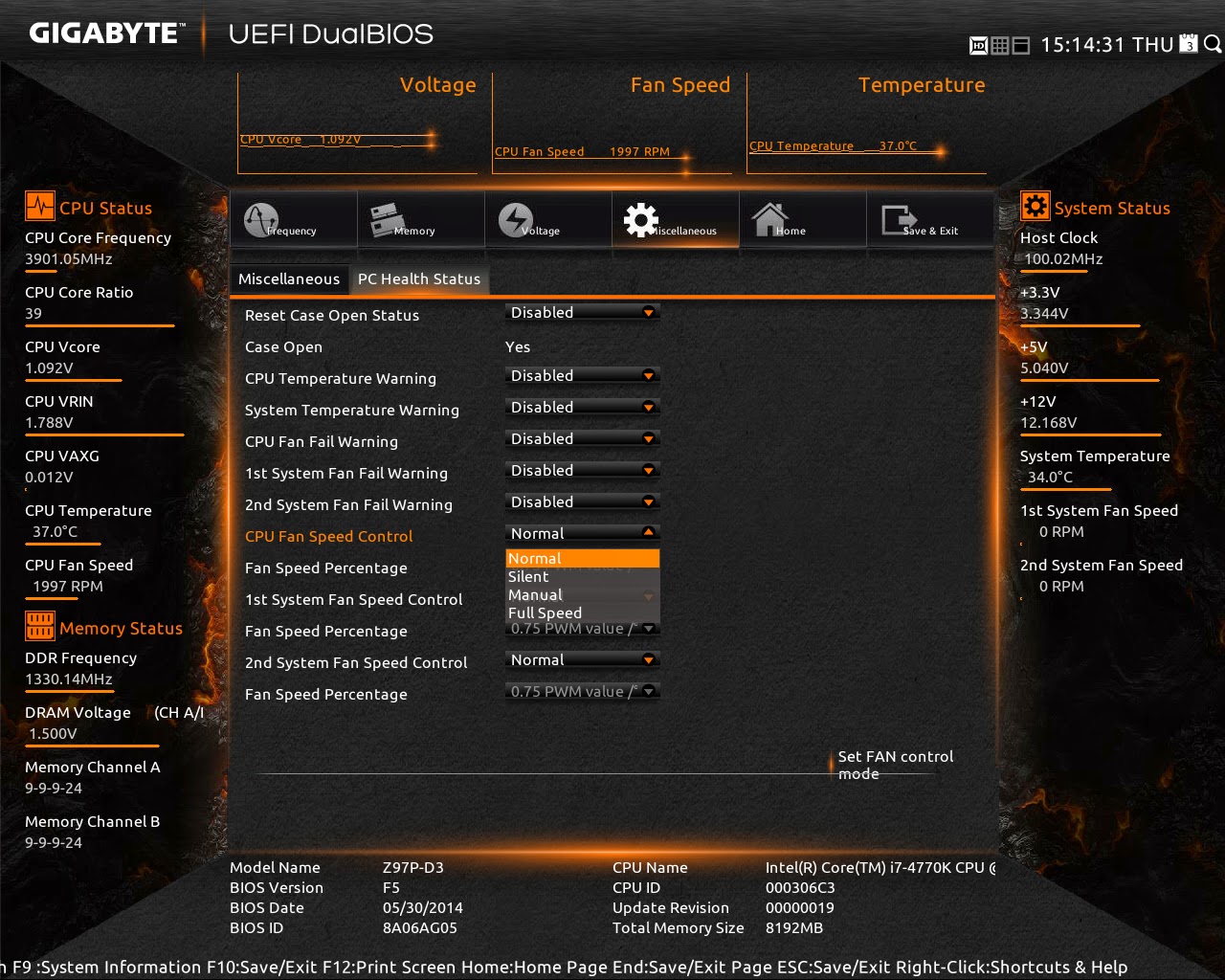Collapse the CPU Fan Speed Control dropdown
The image size is (1225, 980).
click(582, 534)
